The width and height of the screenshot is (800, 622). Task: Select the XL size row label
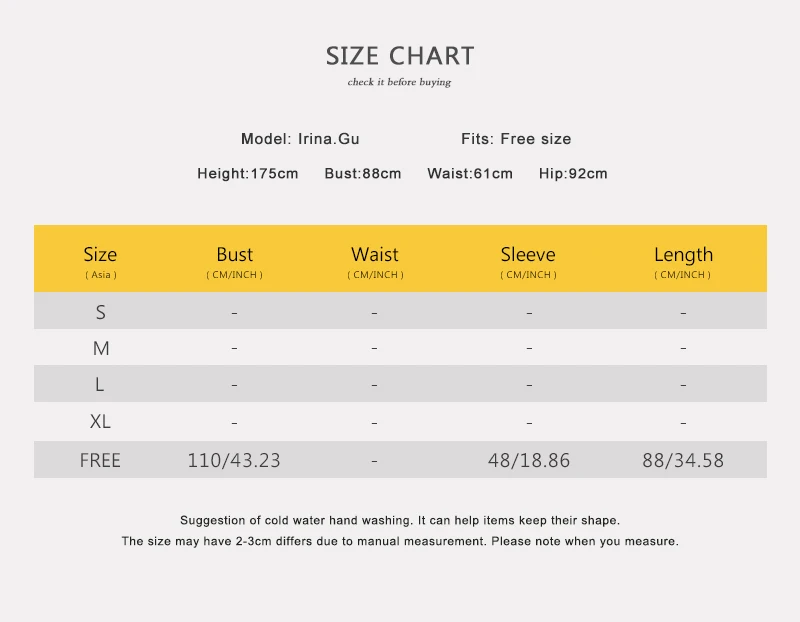100,421
